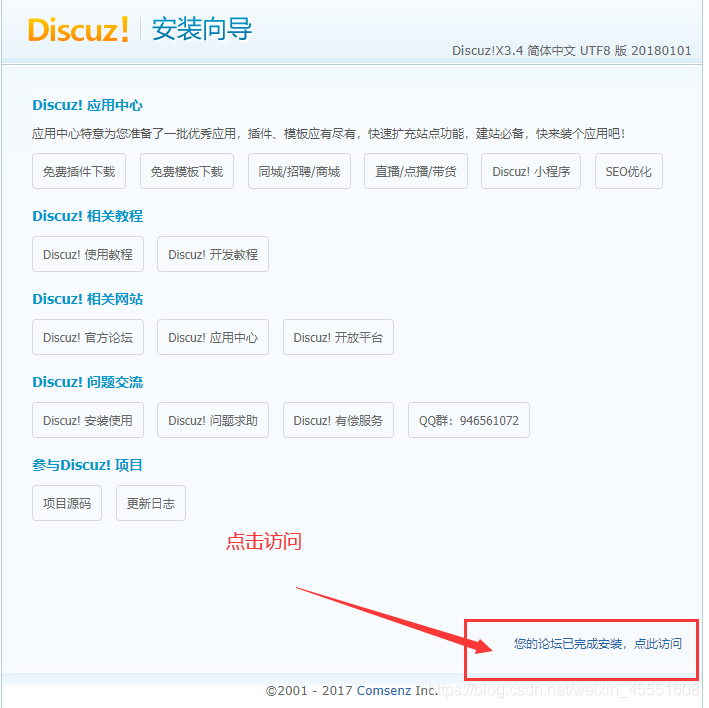Click the 免费插件下载 button

click(79, 171)
